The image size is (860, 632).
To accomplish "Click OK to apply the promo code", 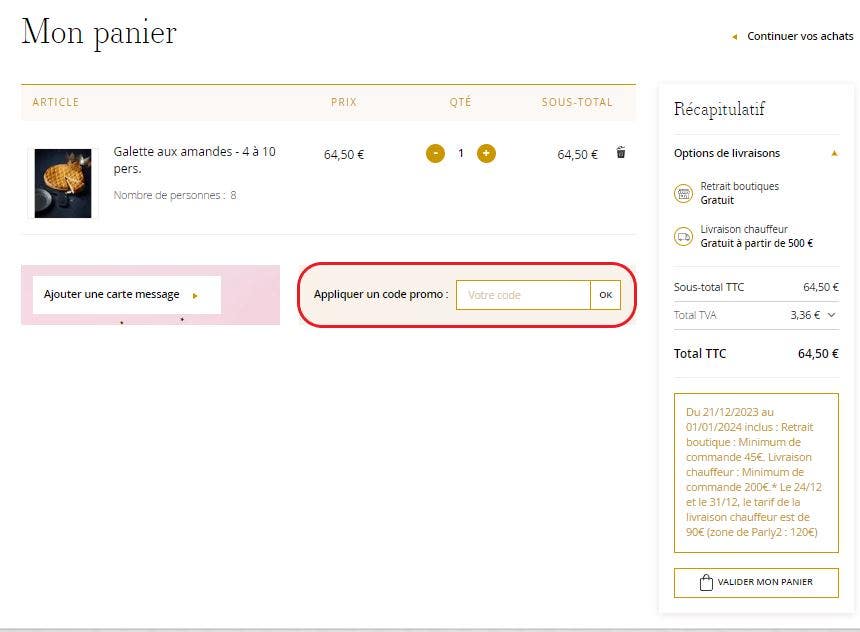I will point(606,295).
